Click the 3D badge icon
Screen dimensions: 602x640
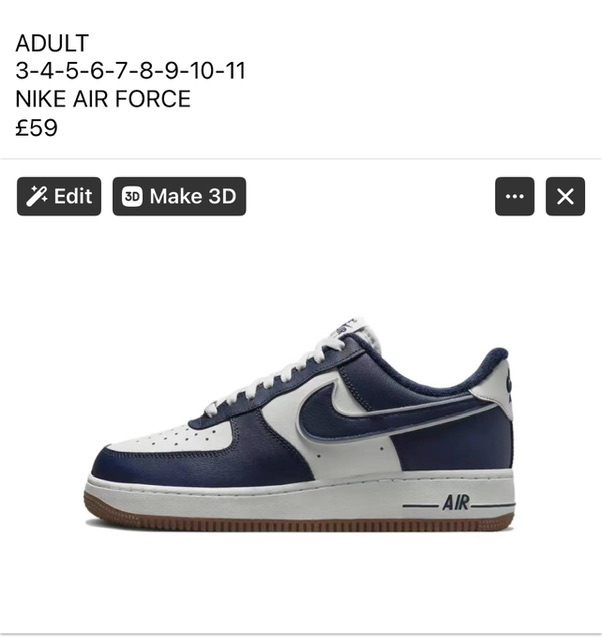tap(132, 196)
